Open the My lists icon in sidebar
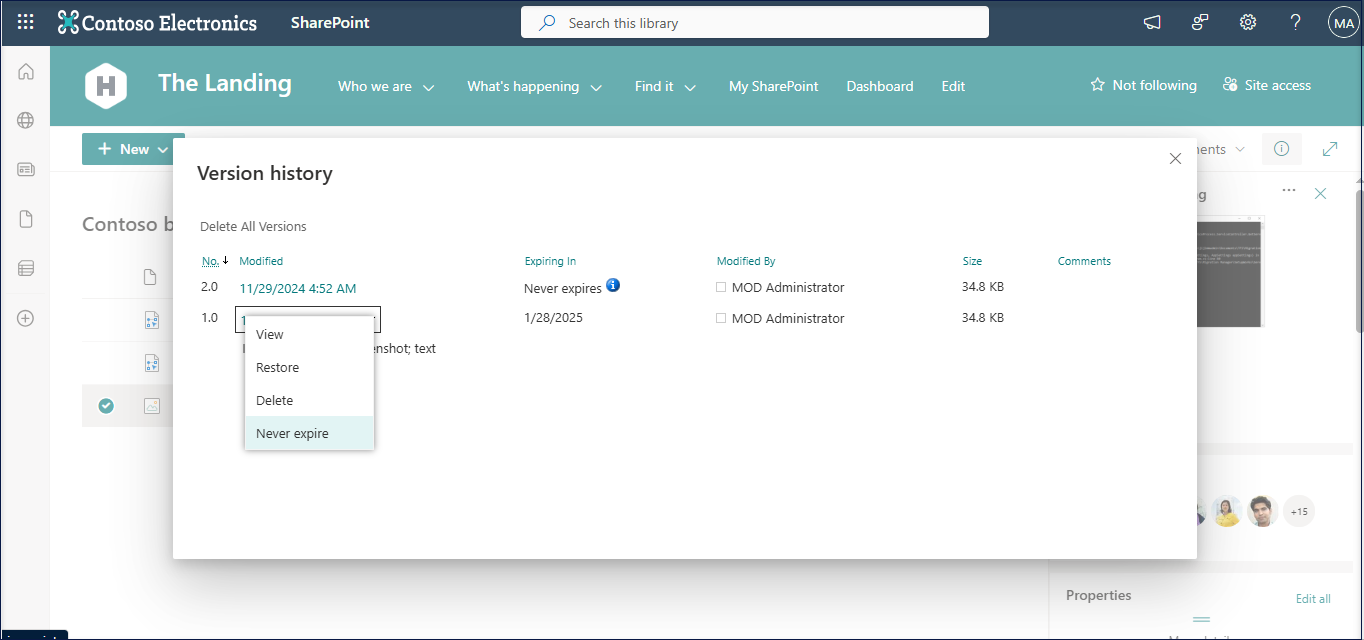This screenshot has width=1364, height=640. [25, 268]
